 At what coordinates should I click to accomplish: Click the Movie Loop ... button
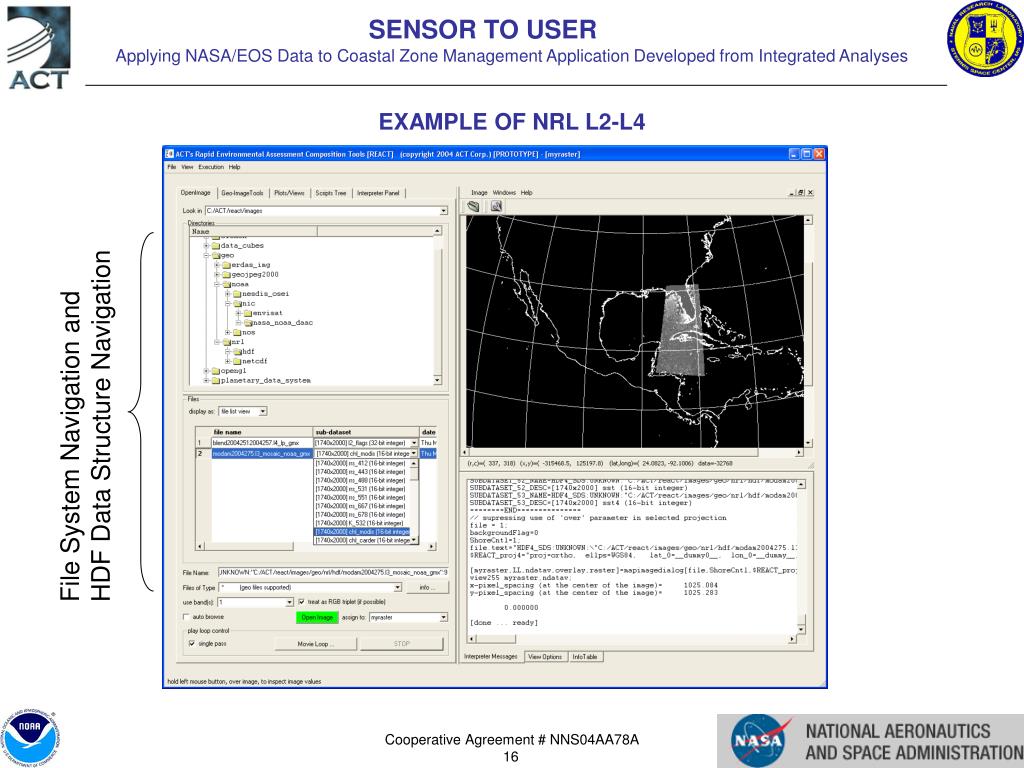click(x=316, y=644)
